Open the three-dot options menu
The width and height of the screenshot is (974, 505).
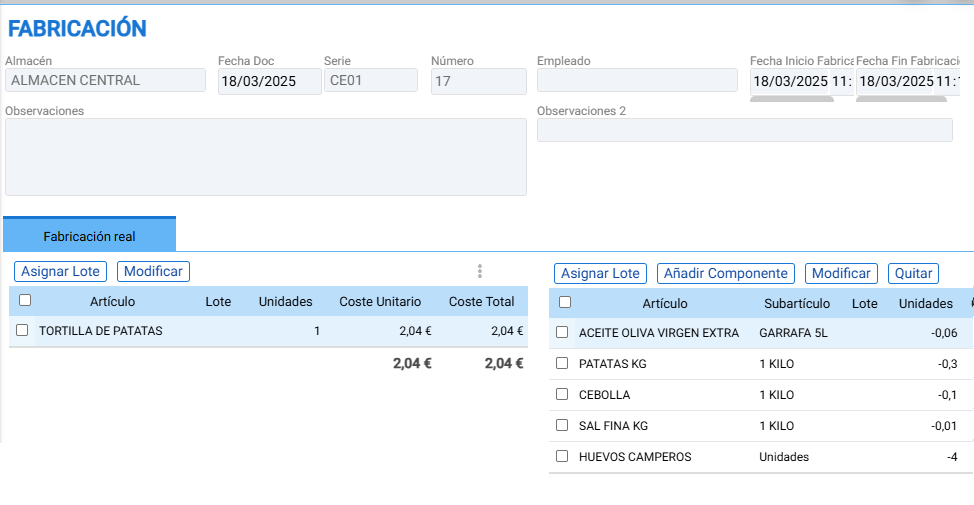480,271
